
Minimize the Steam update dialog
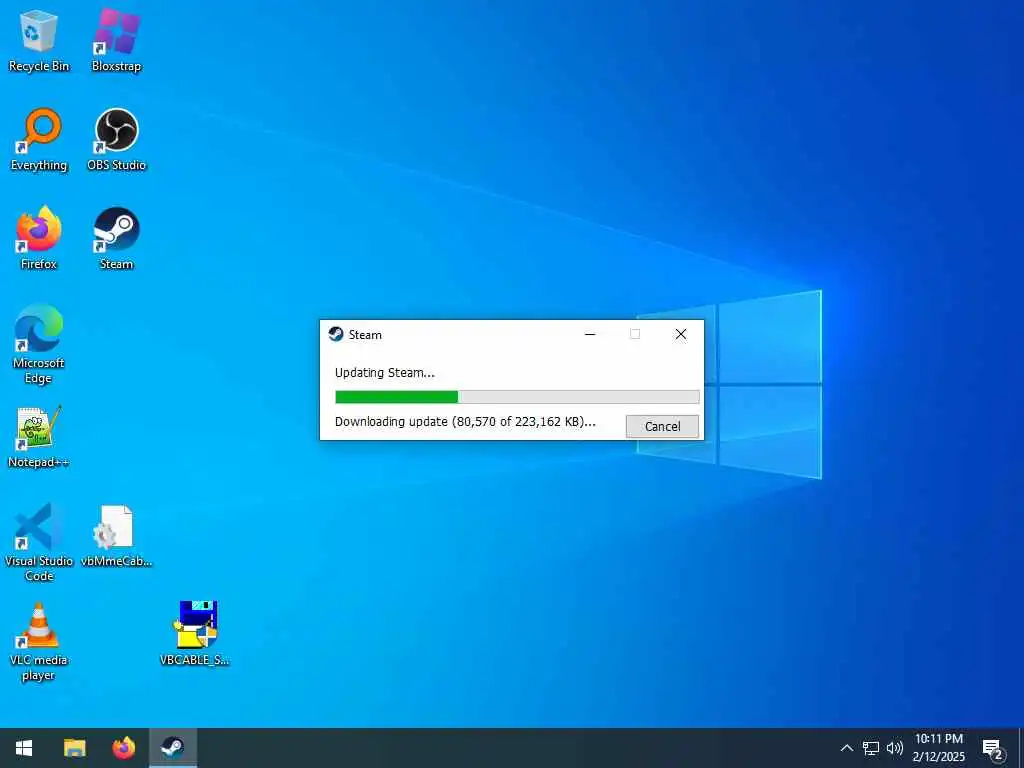(x=590, y=334)
